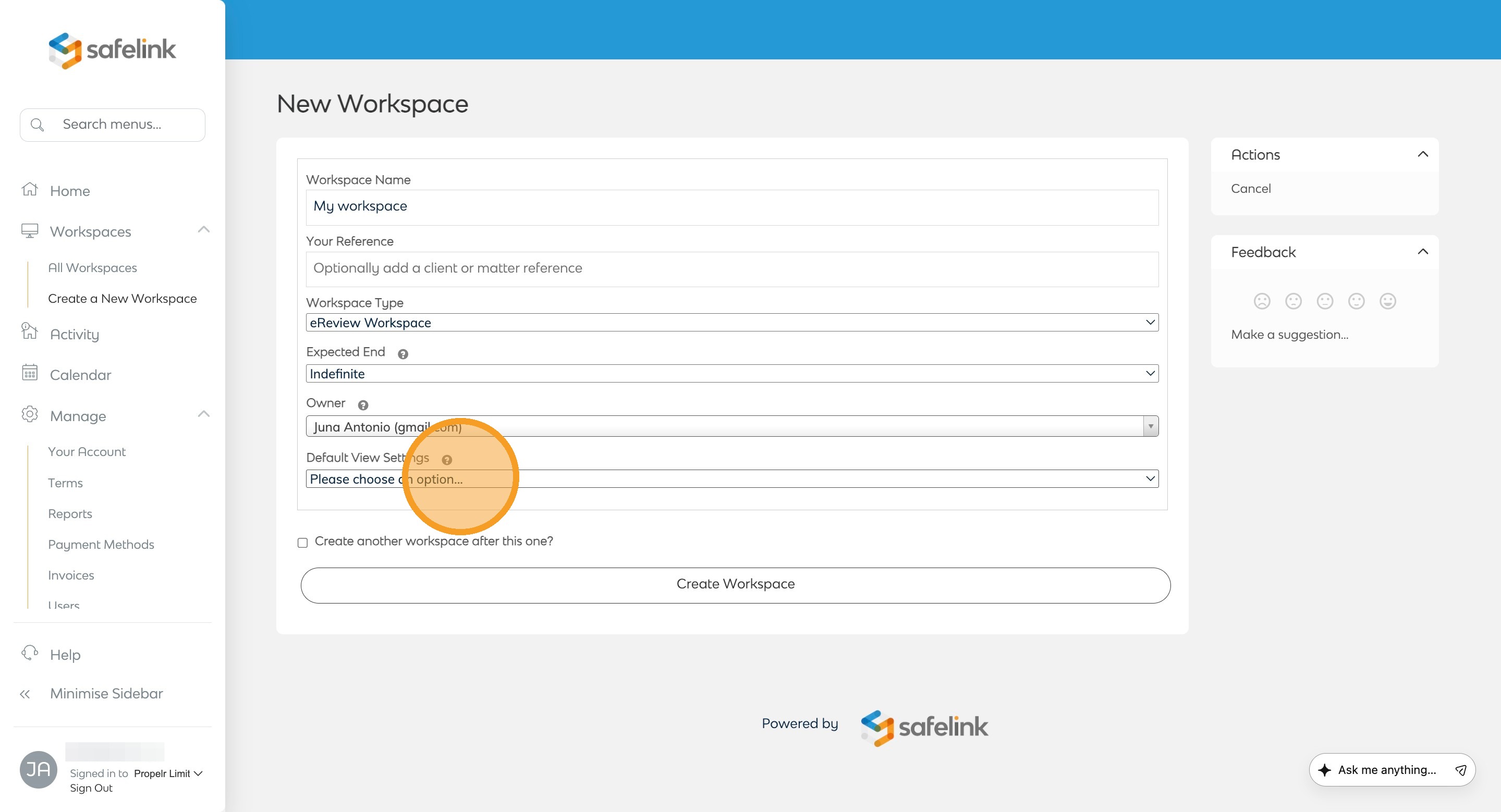The image size is (1501, 812).
Task: Collapse the Workspaces sidebar menu
Action: point(203,230)
